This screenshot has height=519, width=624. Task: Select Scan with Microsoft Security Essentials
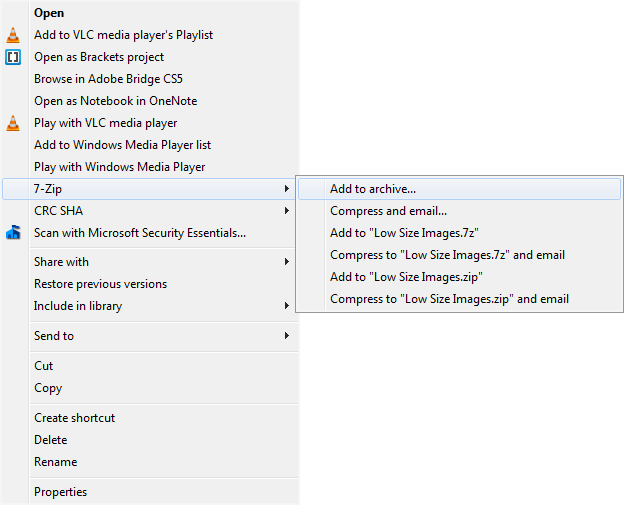tap(150, 232)
